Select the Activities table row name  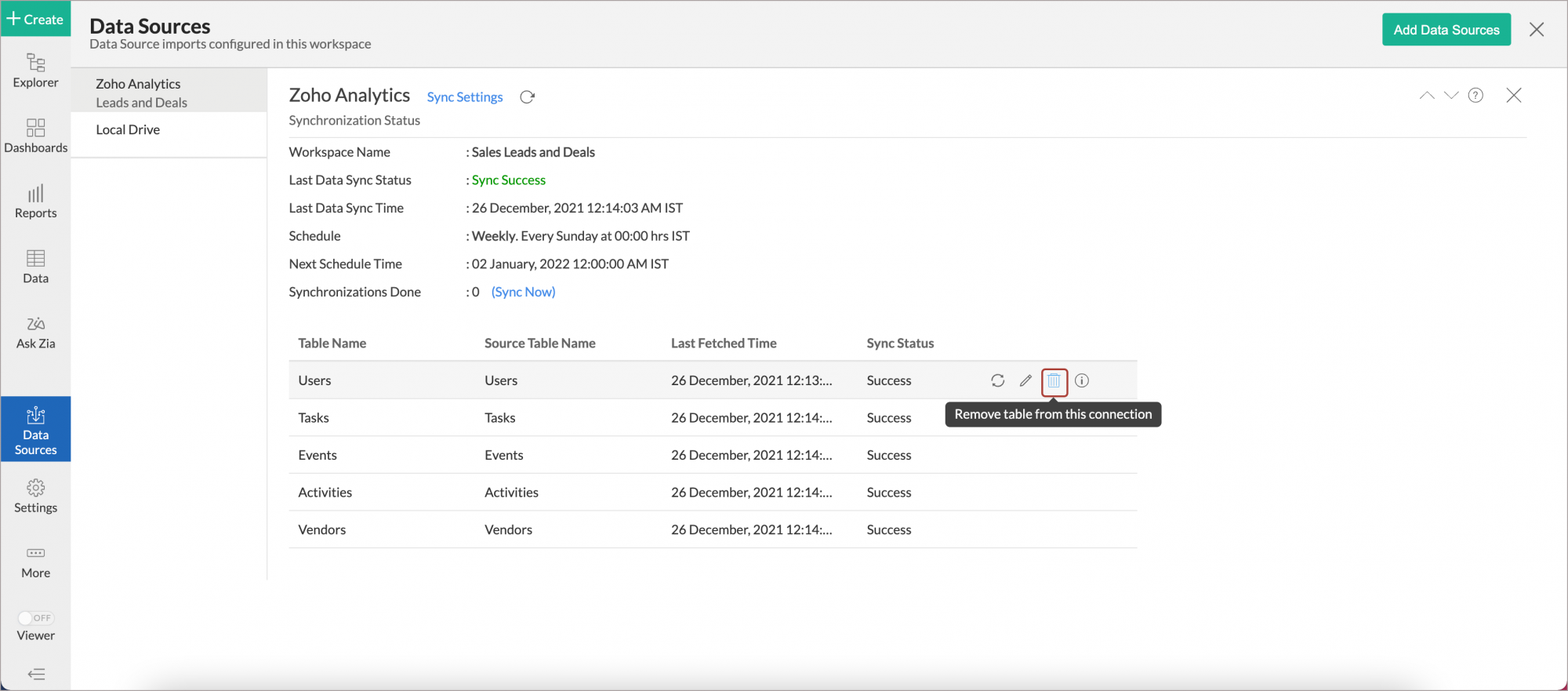coord(325,493)
